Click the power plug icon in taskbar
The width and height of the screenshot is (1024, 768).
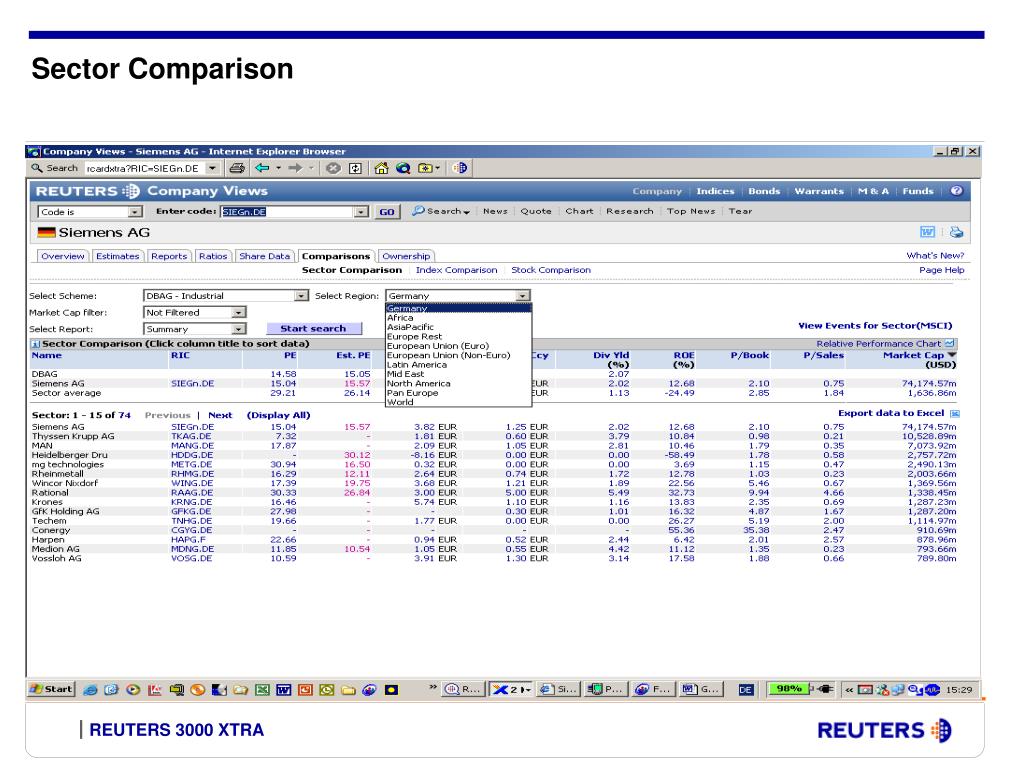pos(825,689)
